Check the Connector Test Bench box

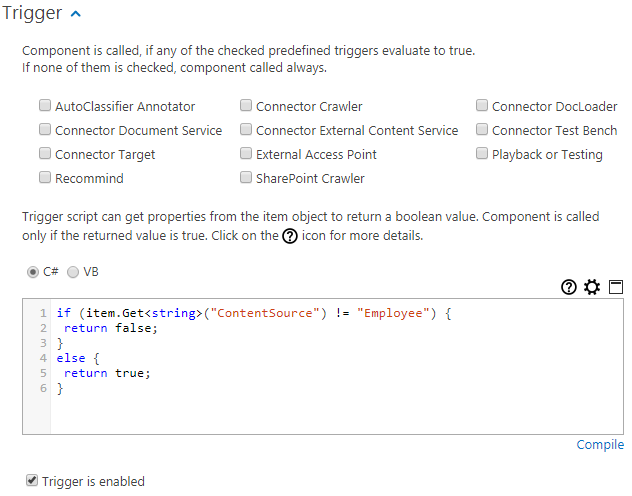click(482, 130)
